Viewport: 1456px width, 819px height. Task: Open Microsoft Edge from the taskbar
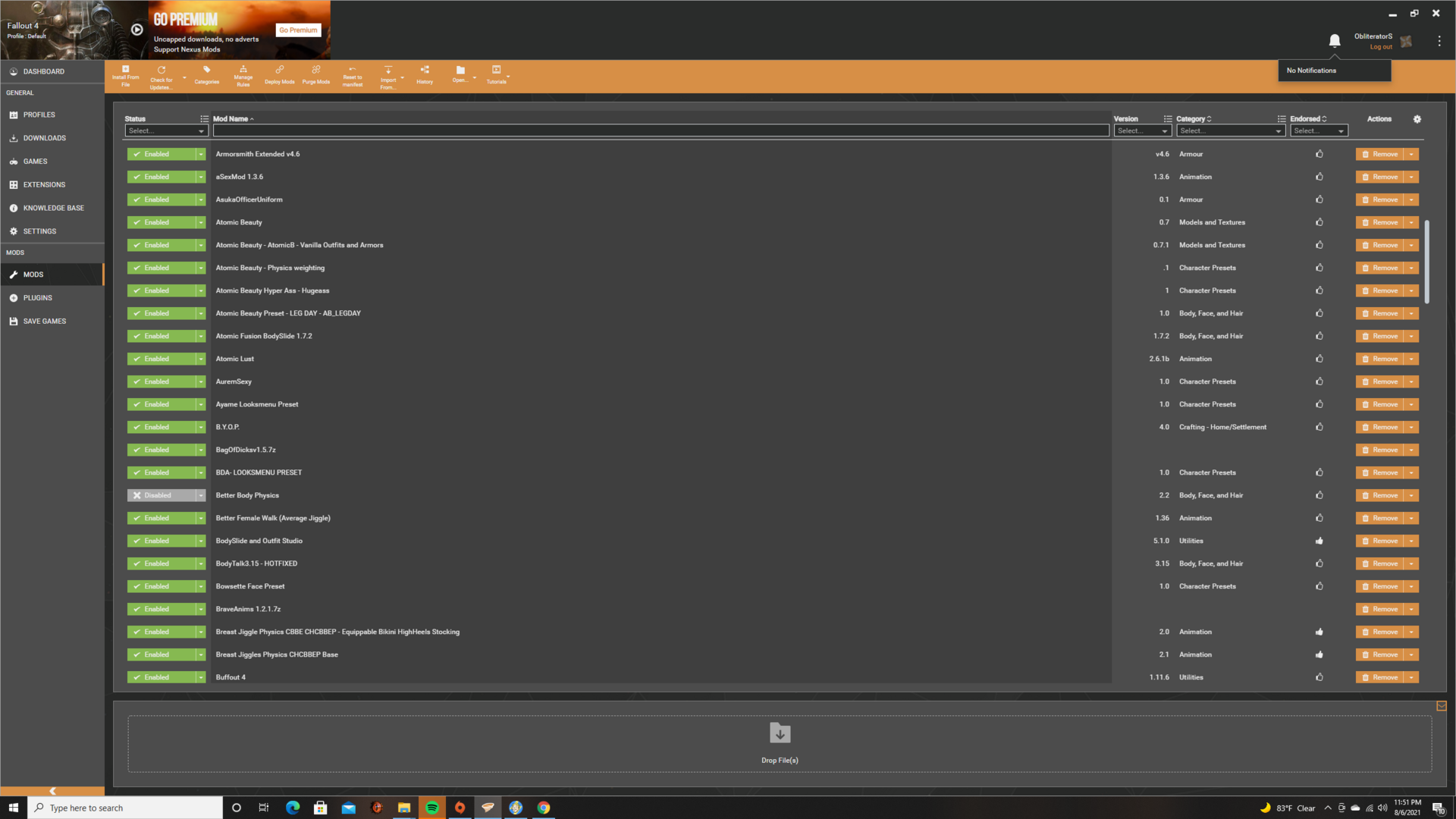click(293, 808)
